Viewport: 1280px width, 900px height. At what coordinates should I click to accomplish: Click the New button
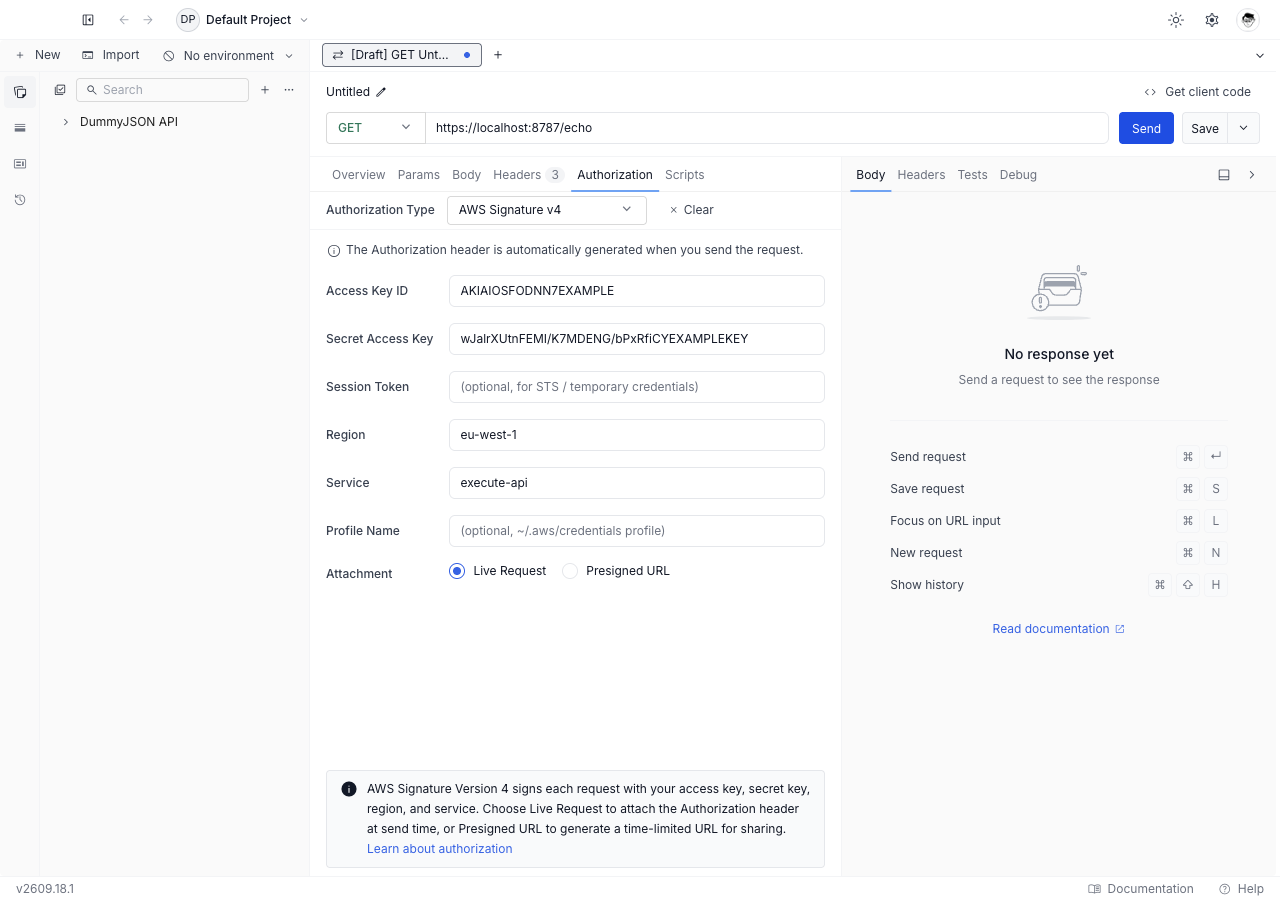pos(37,55)
